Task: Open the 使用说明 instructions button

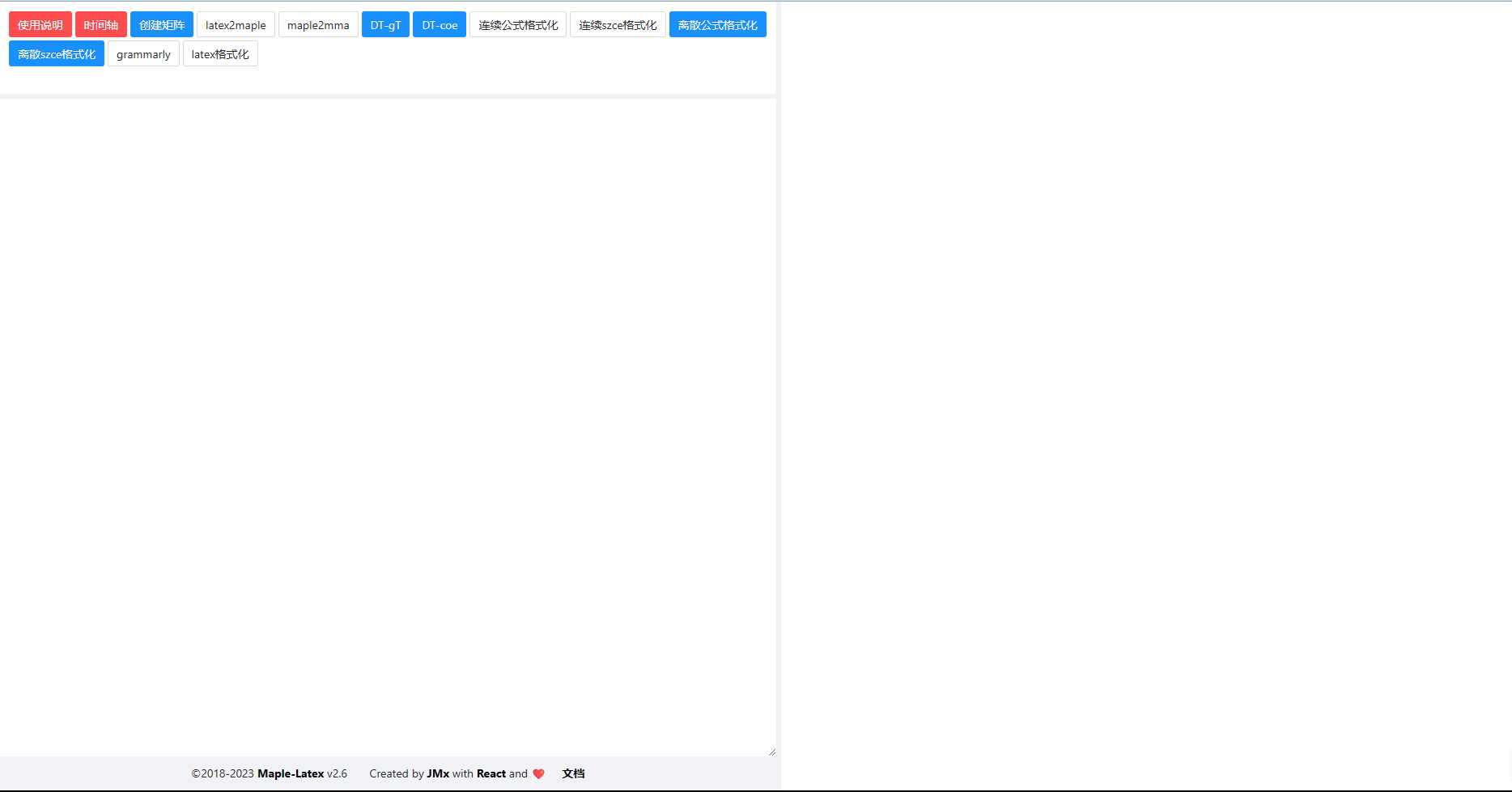Action: [40, 25]
